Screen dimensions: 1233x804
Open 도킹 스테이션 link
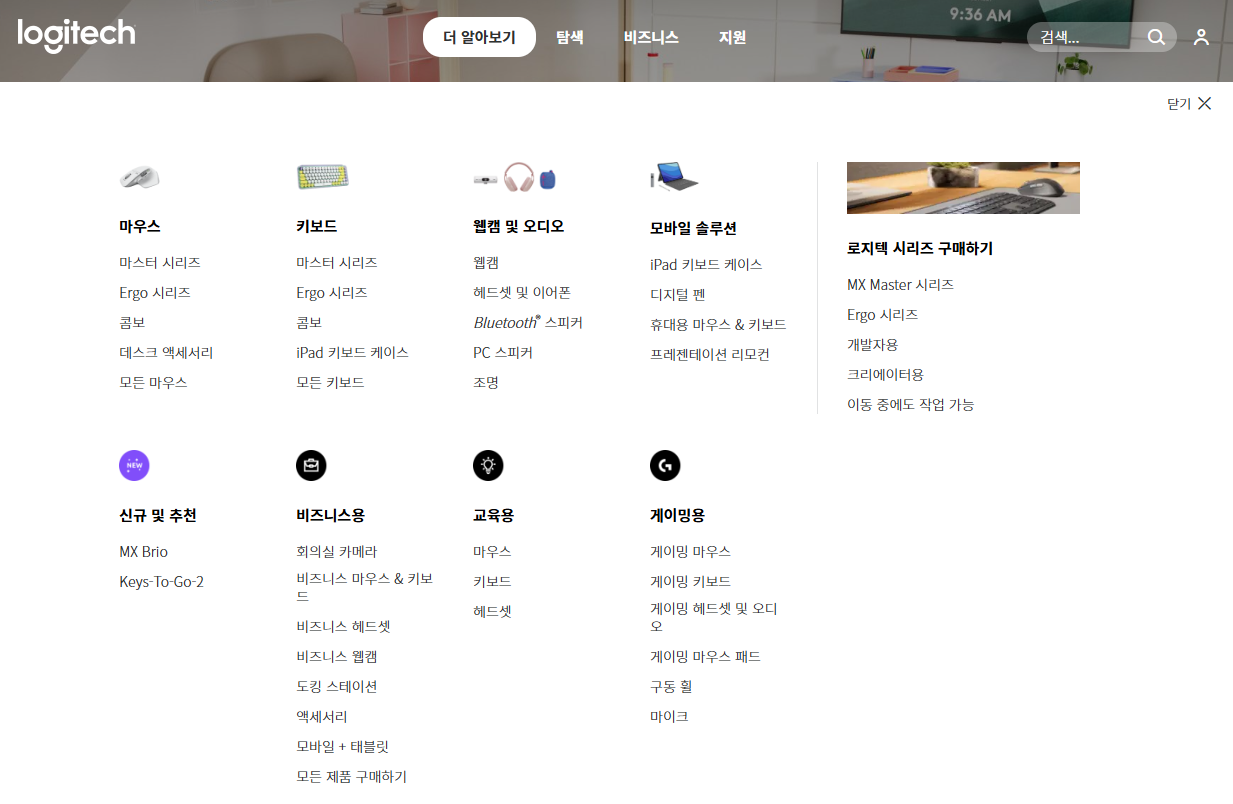coord(337,686)
